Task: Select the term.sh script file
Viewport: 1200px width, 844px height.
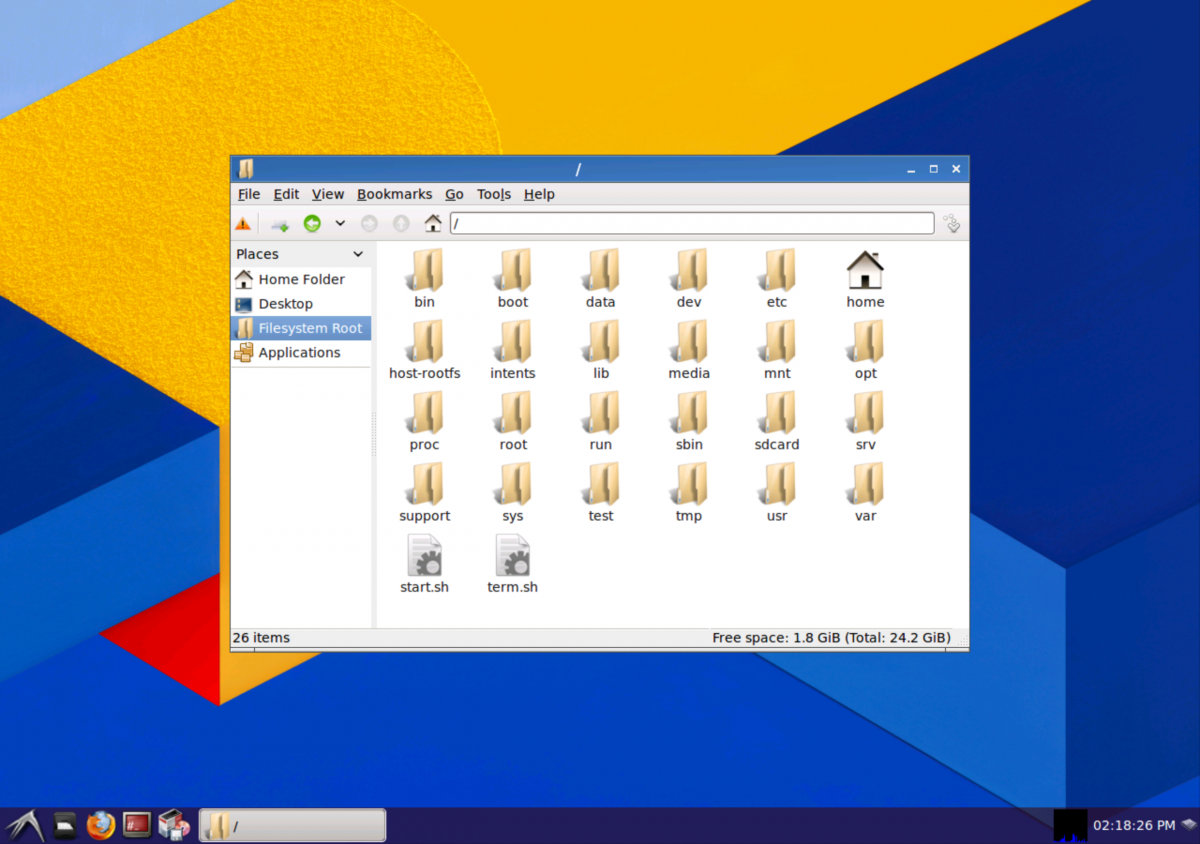Action: (512, 565)
